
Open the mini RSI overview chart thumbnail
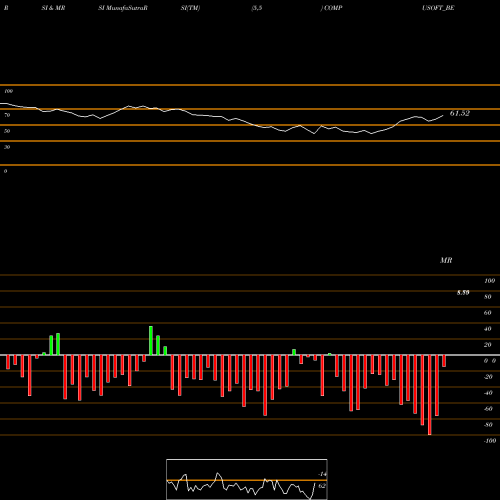[247, 479]
